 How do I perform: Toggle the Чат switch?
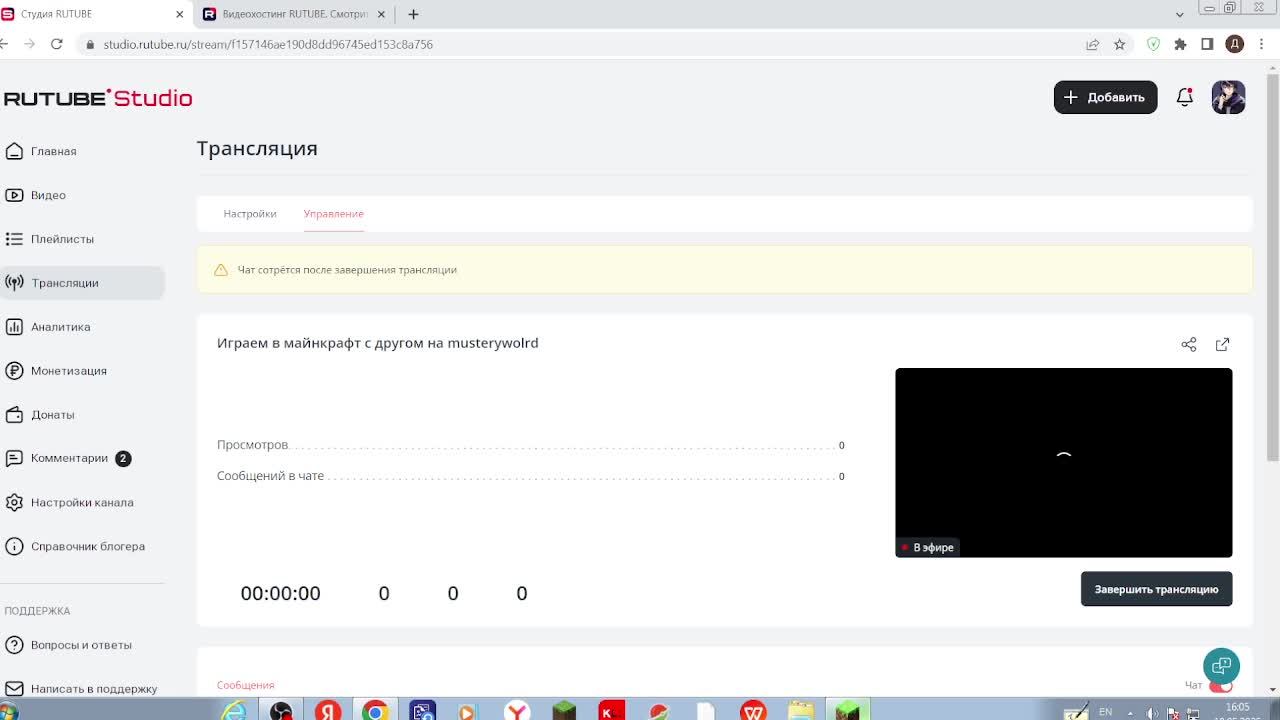[x=1221, y=686]
